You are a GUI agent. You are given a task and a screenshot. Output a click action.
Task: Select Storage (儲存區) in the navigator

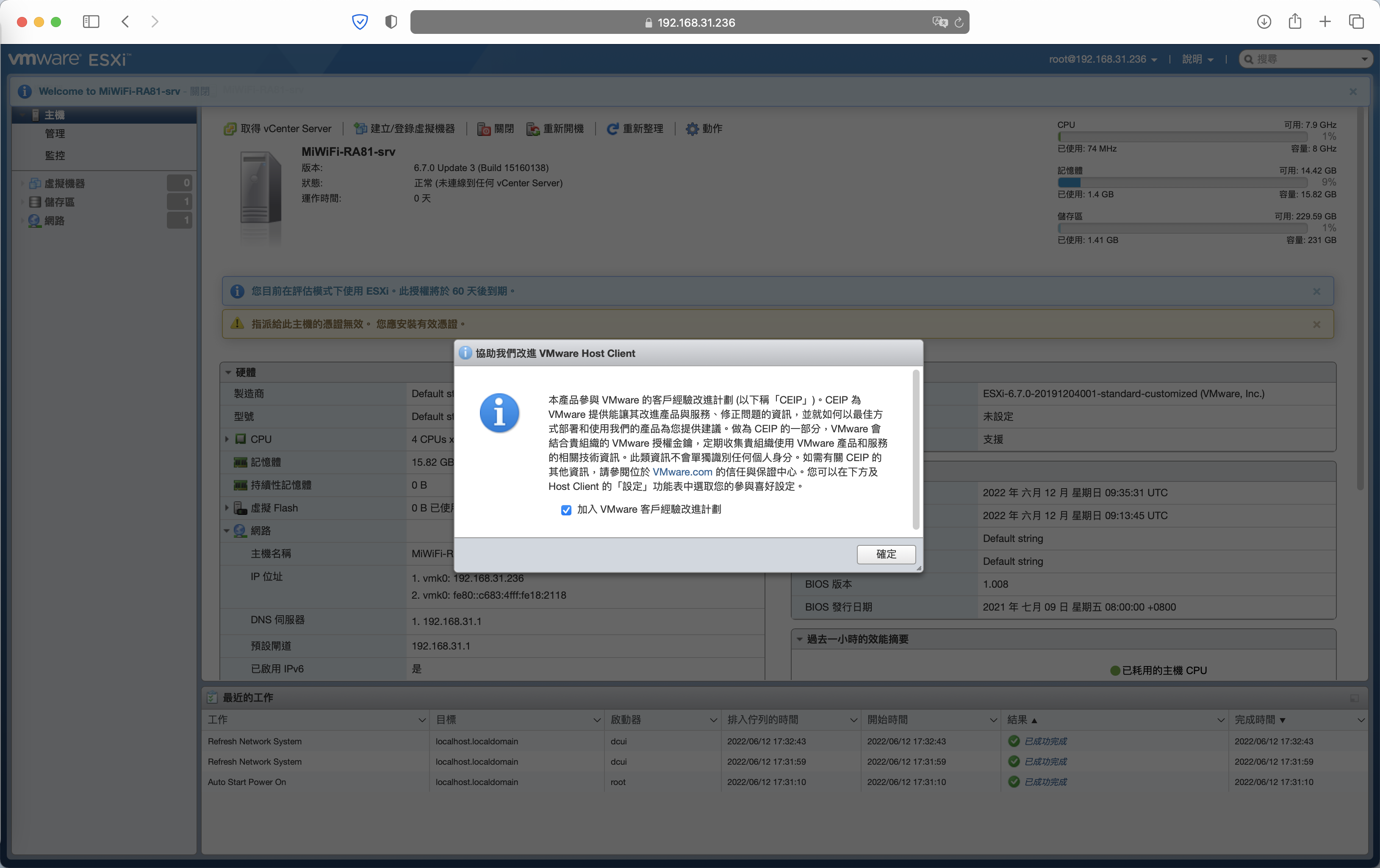60,202
